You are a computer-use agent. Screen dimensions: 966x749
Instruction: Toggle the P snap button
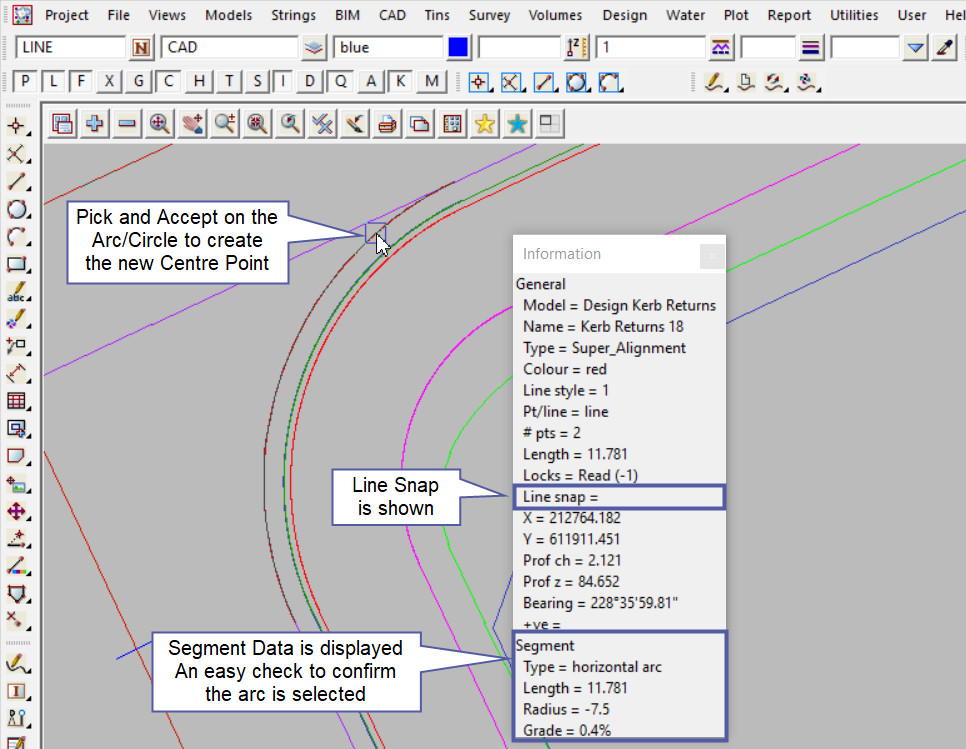coord(26,81)
